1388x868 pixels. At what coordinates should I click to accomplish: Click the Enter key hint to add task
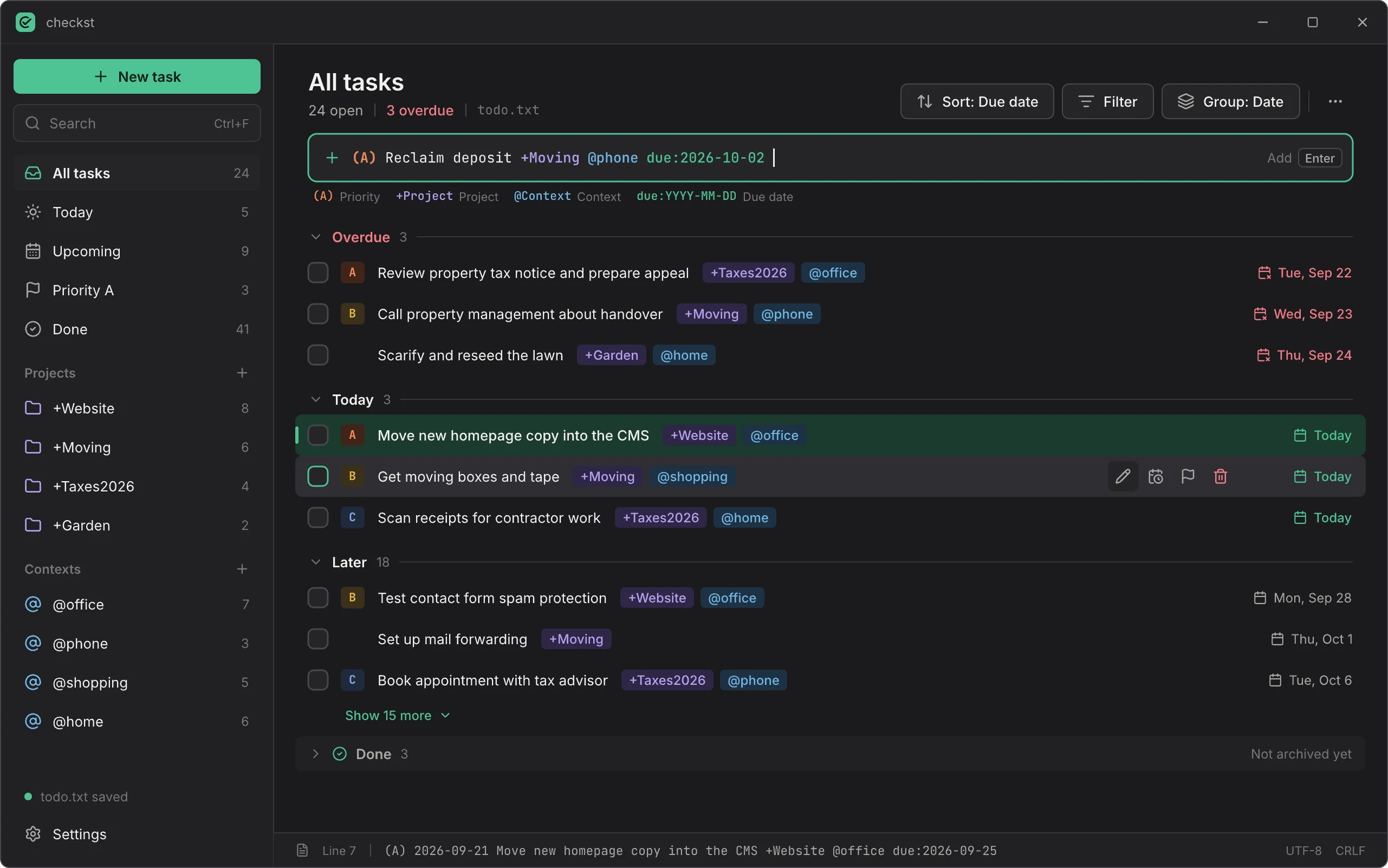point(1319,158)
